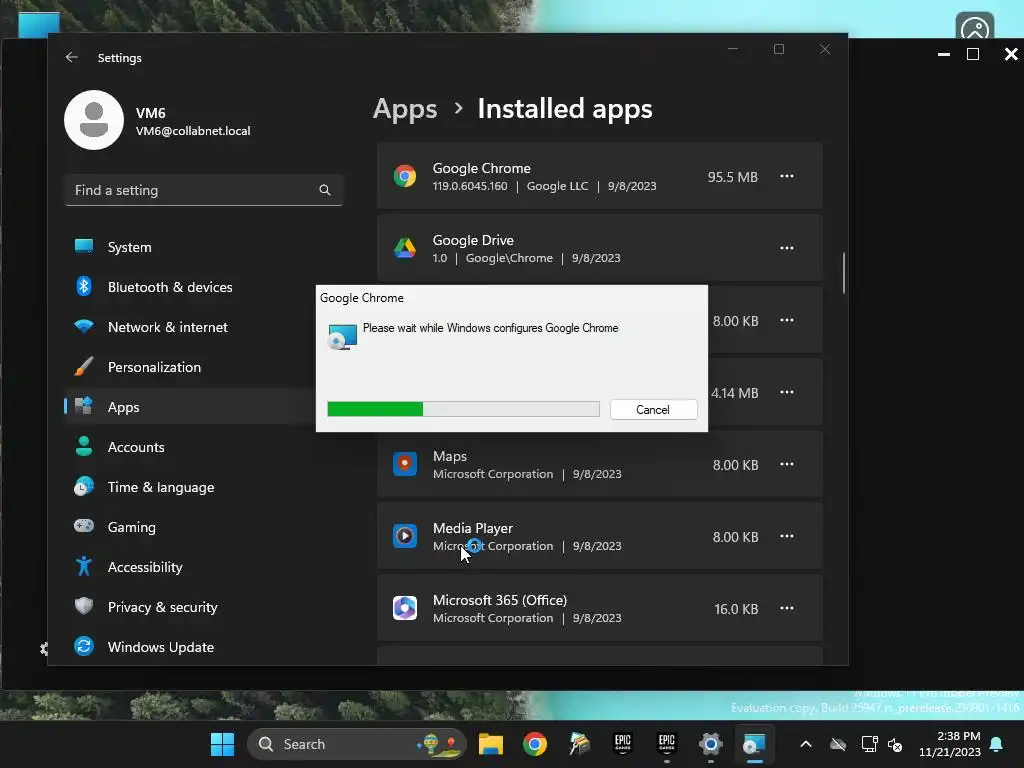Click the Google Drive app icon in list
The width and height of the screenshot is (1024, 768).
pos(405,248)
